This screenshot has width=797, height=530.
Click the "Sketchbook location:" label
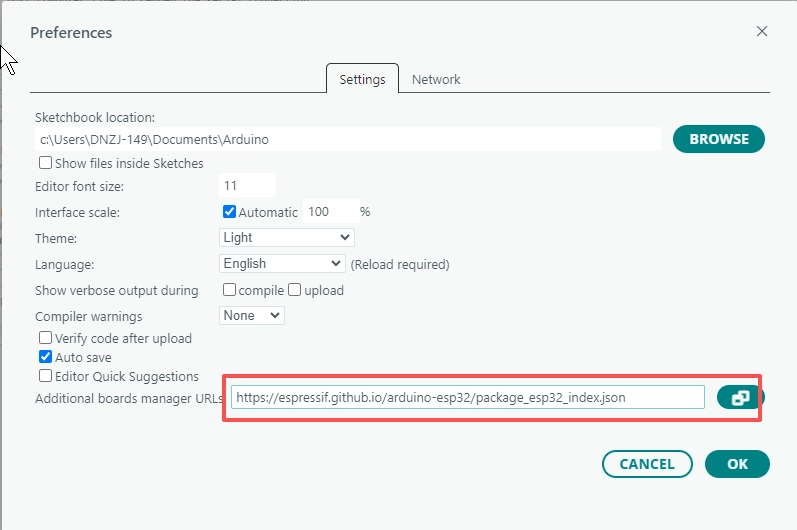(95, 117)
